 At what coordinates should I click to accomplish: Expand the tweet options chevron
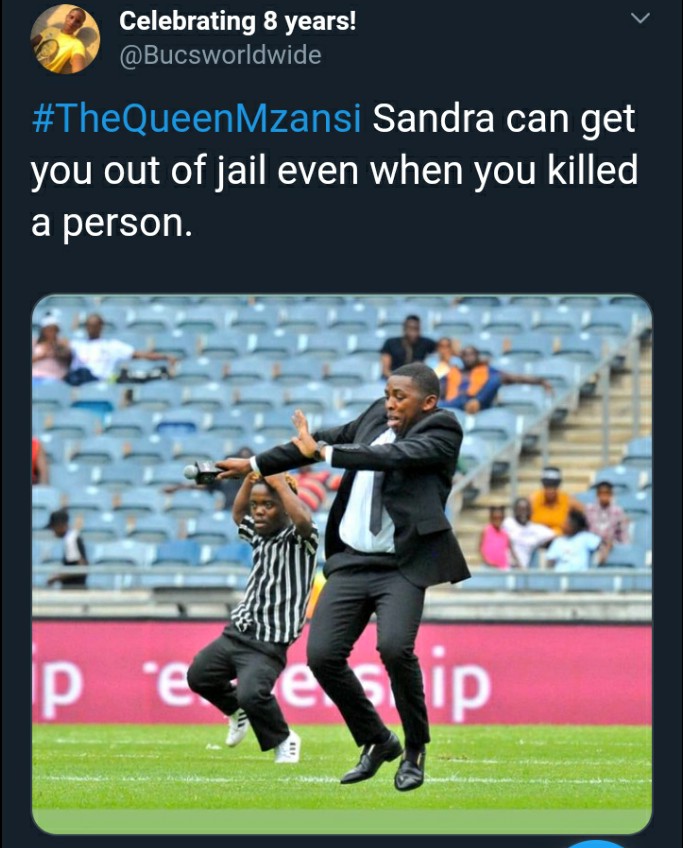coord(640,18)
